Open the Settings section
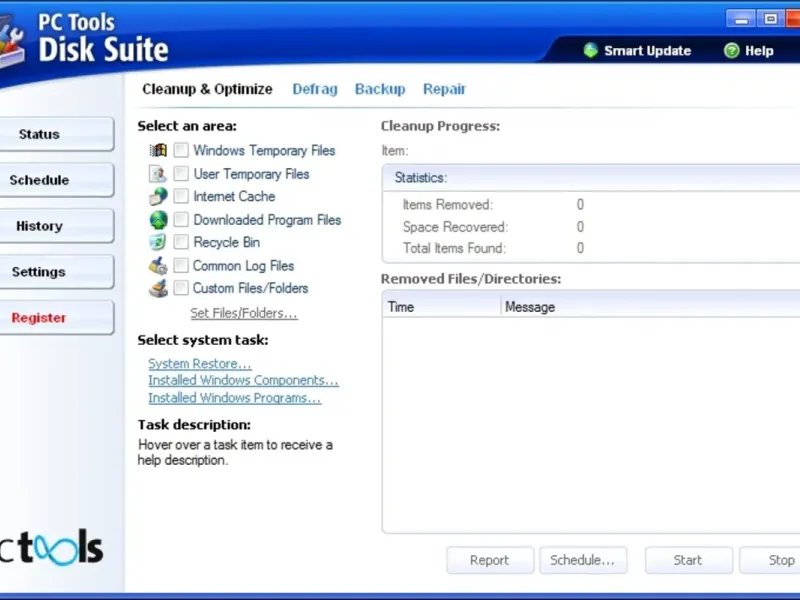This screenshot has width=800, height=600. 56,272
